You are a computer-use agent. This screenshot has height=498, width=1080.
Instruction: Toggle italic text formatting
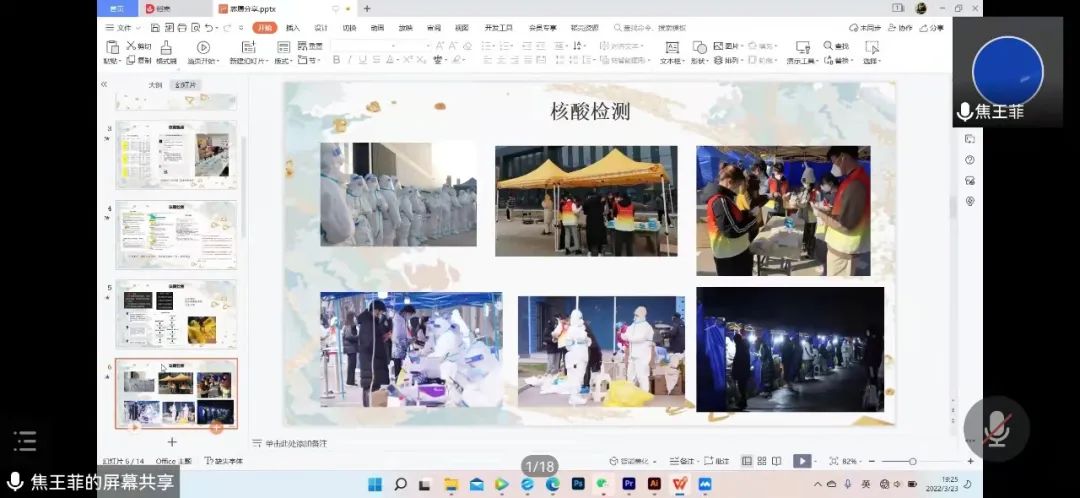350,60
